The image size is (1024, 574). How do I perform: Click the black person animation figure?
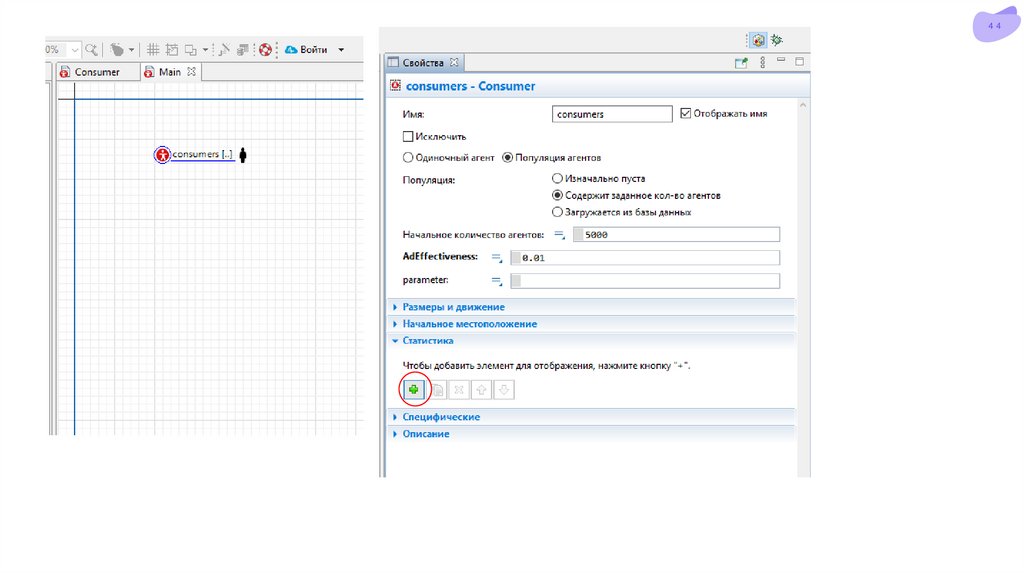tap(243, 155)
